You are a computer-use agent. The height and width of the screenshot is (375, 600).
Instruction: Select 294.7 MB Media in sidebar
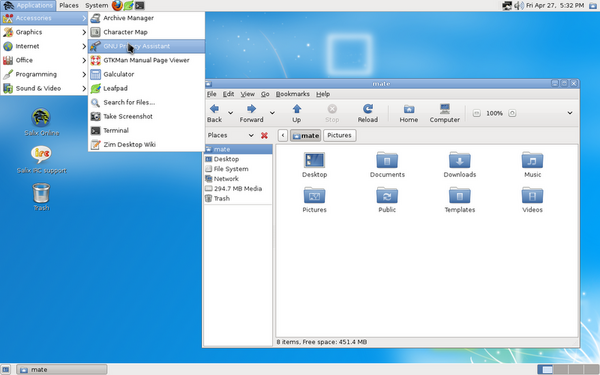(x=238, y=189)
